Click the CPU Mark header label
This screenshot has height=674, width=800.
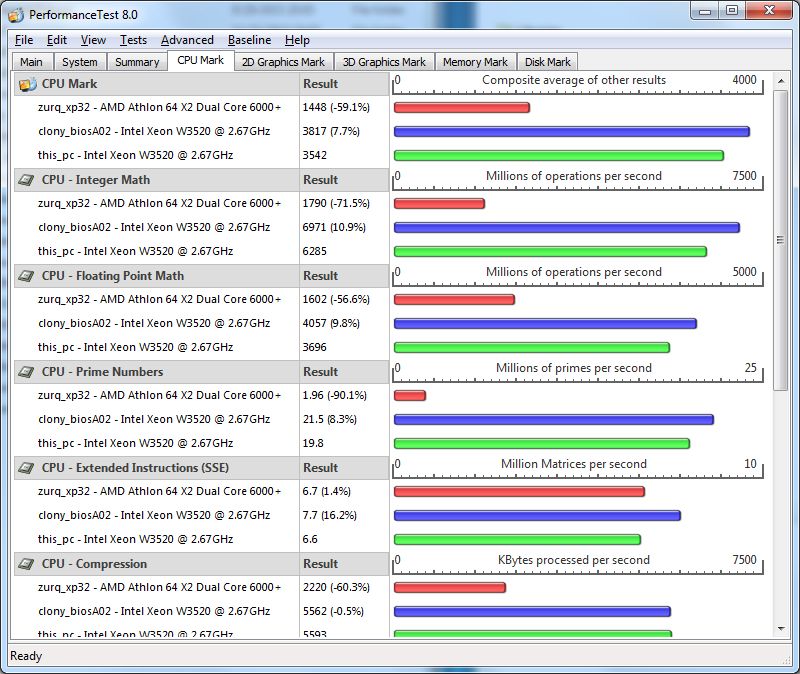(69, 84)
